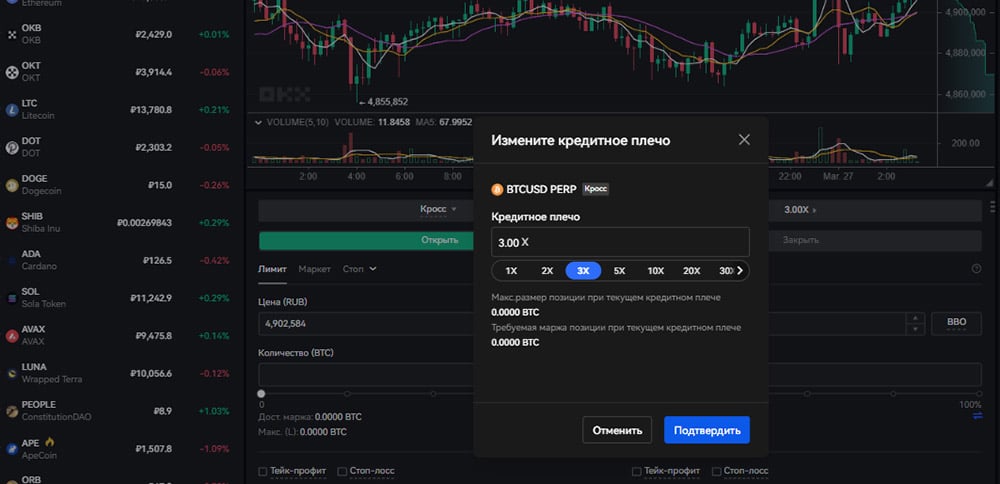Expand the Стоп order type dropdown
Viewport: 1000px width, 484px height.
tap(360, 269)
